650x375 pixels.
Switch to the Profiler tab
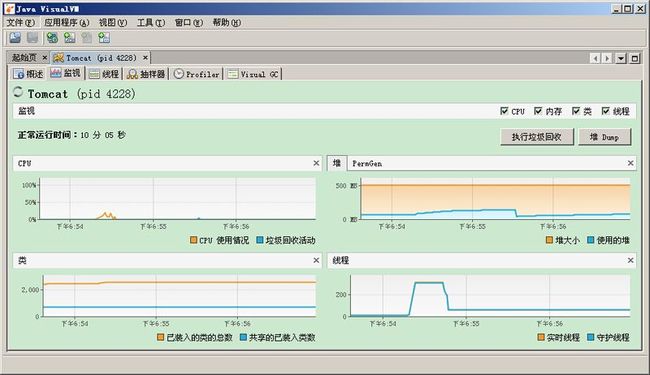(x=196, y=74)
